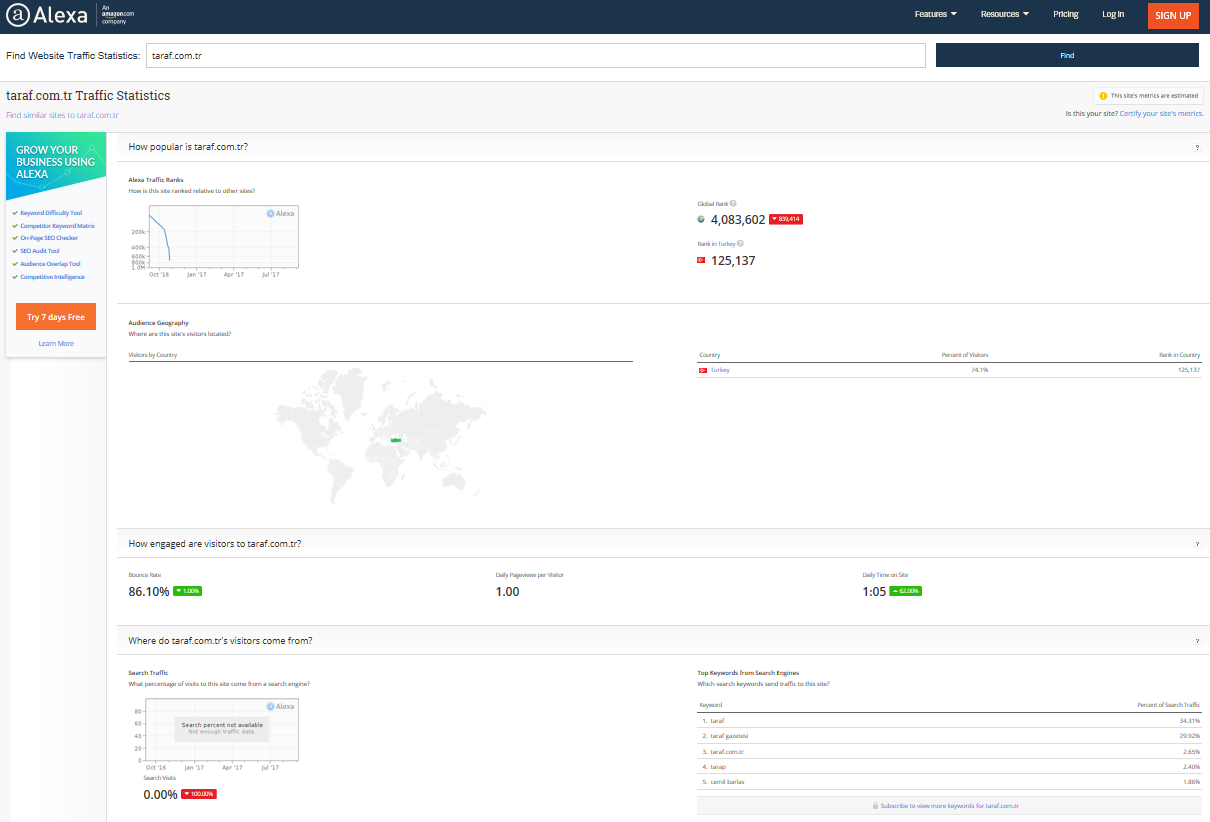Screen dimensions: 1210x822
Task: Click the globe icon next to 4,083,602
Action: 702,220
